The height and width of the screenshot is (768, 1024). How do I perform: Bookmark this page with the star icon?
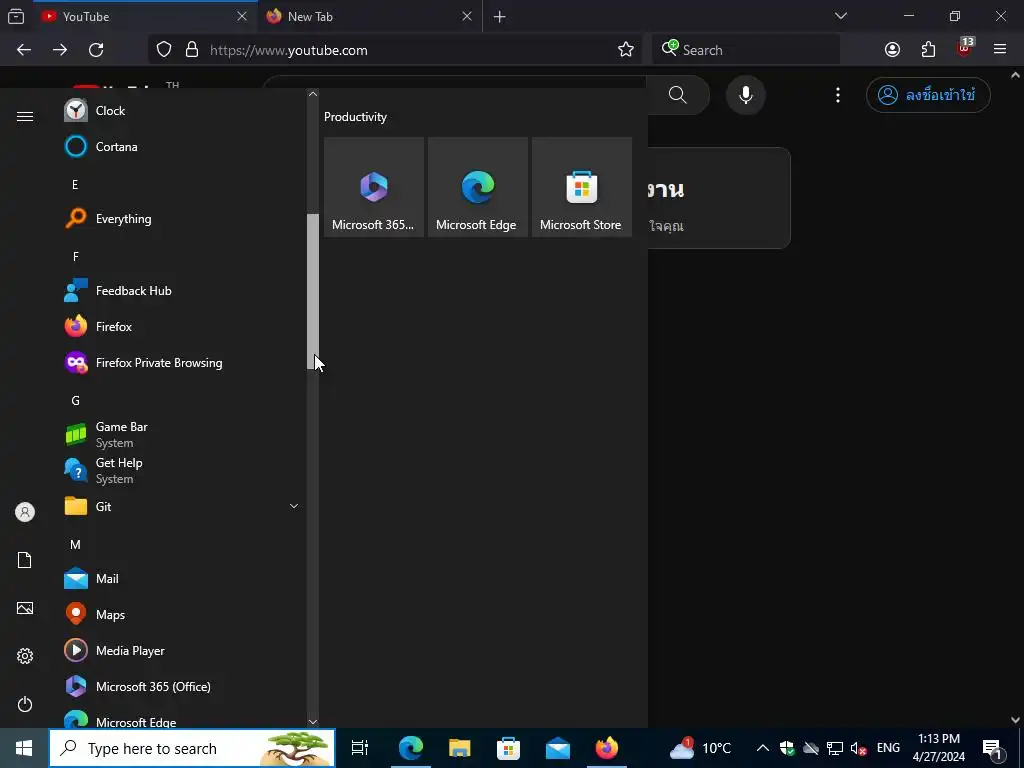coord(626,50)
